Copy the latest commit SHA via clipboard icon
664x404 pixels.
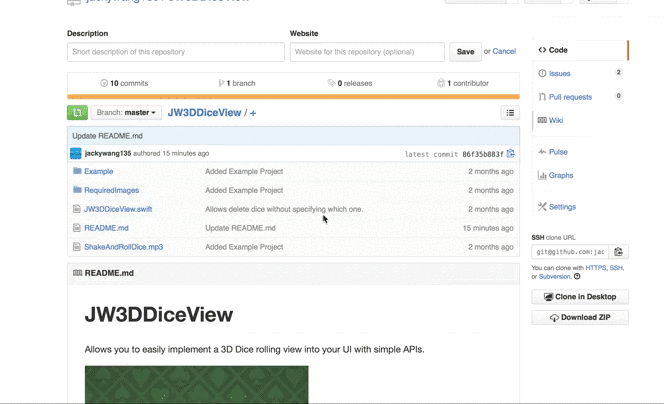[x=511, y=153]
